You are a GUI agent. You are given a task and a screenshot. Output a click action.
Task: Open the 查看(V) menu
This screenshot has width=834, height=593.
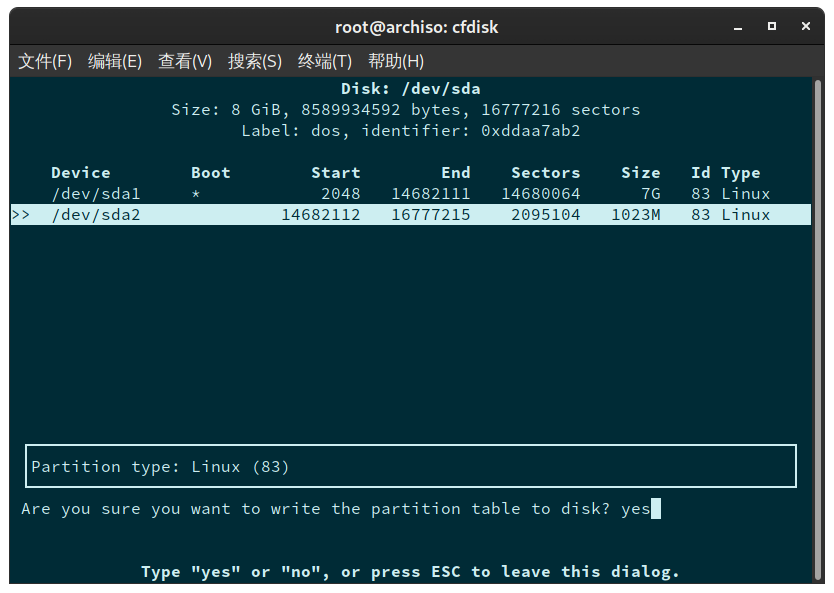coord(184,61)
